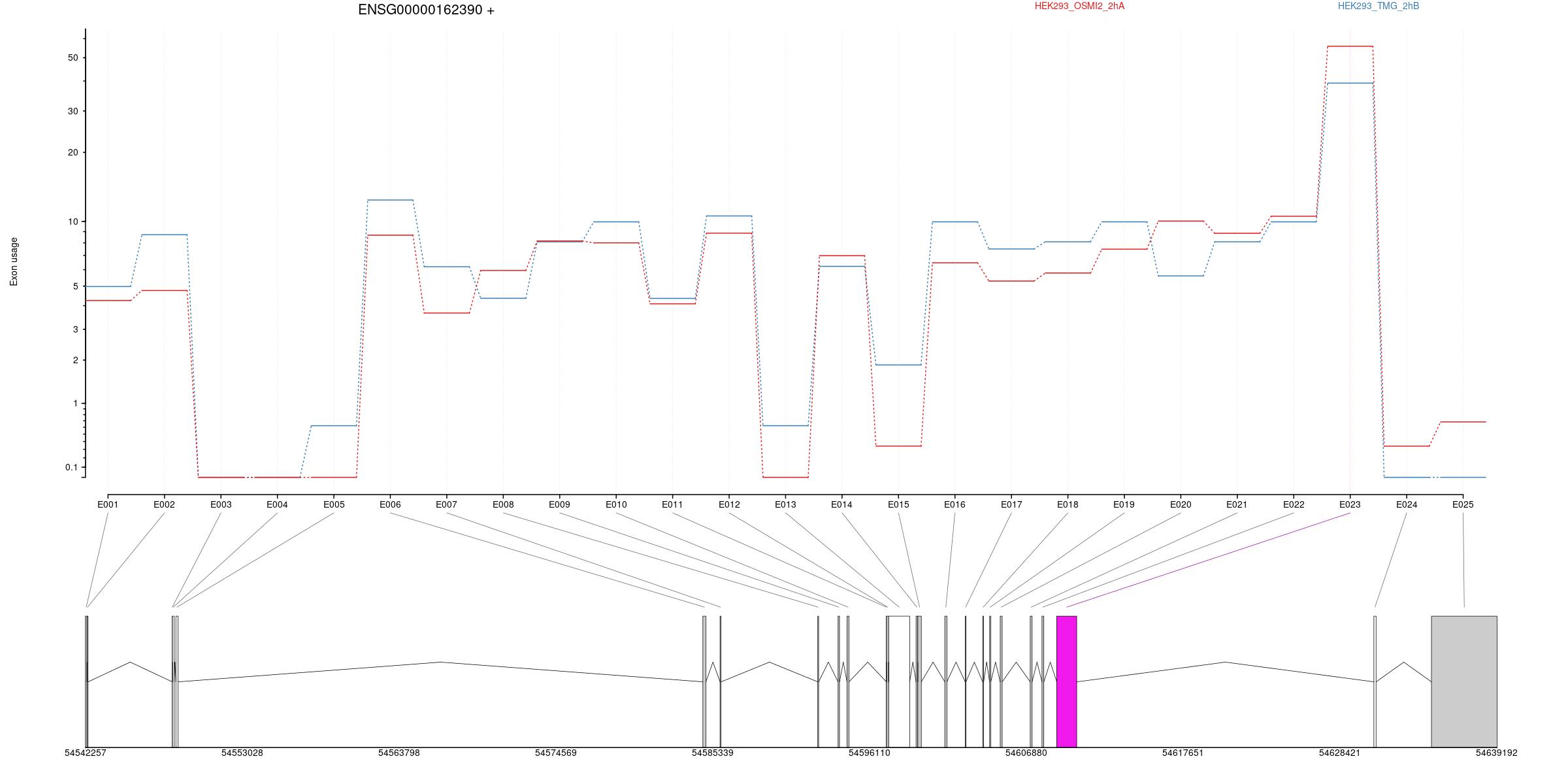Screen dimensions: 1568x784
Task: Click the red E025 usage segment
Action: click(x=1463, y=422)
